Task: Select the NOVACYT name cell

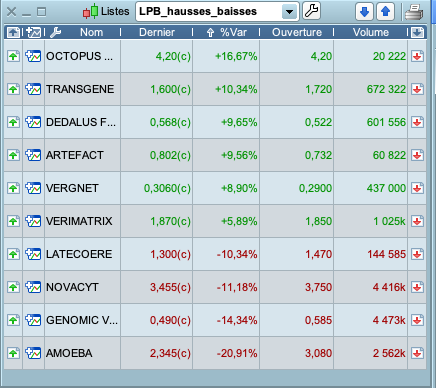Action: tap(82, 287)
